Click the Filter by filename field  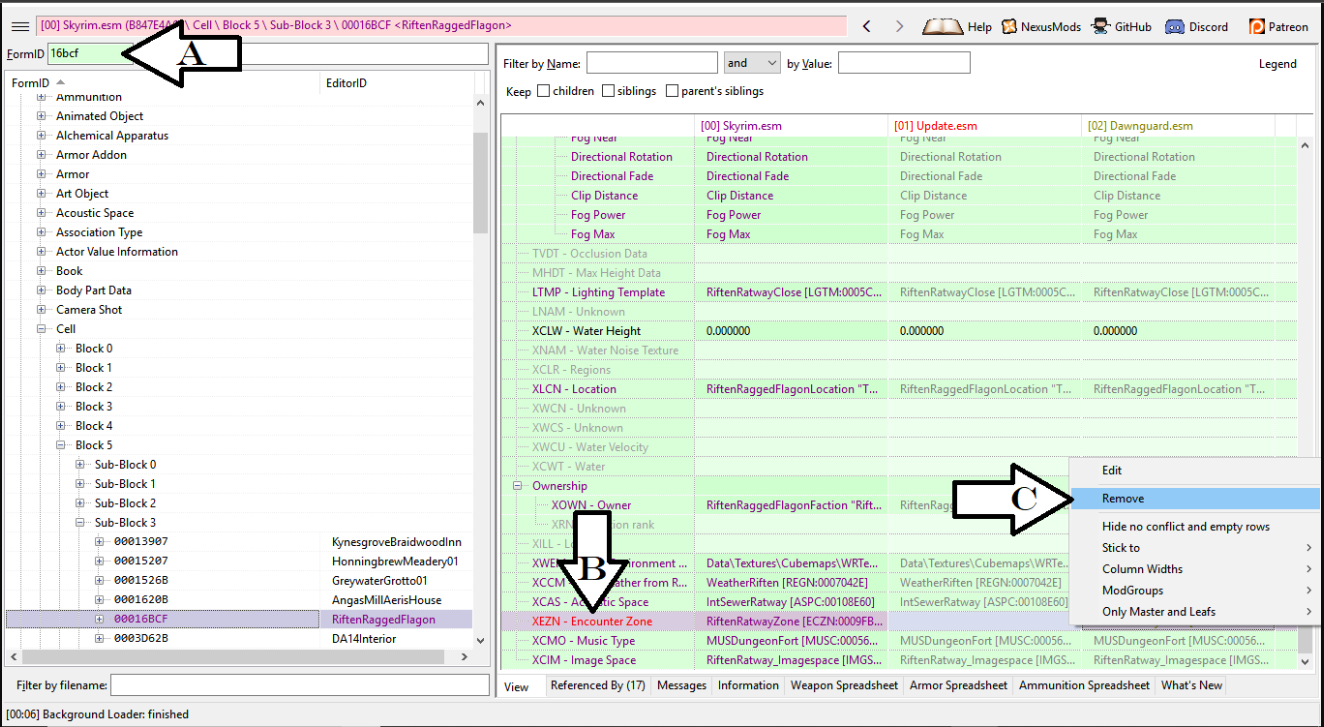tap(299, 685)
